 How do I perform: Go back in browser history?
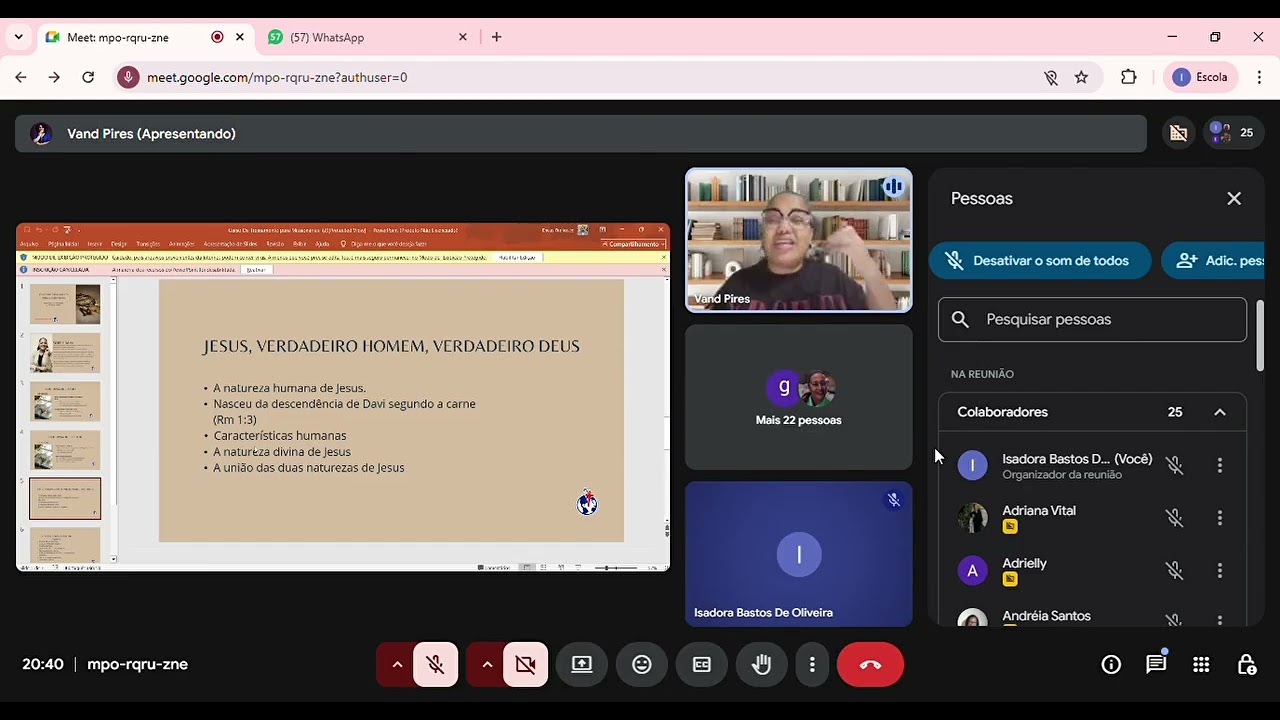coord(21,77)
